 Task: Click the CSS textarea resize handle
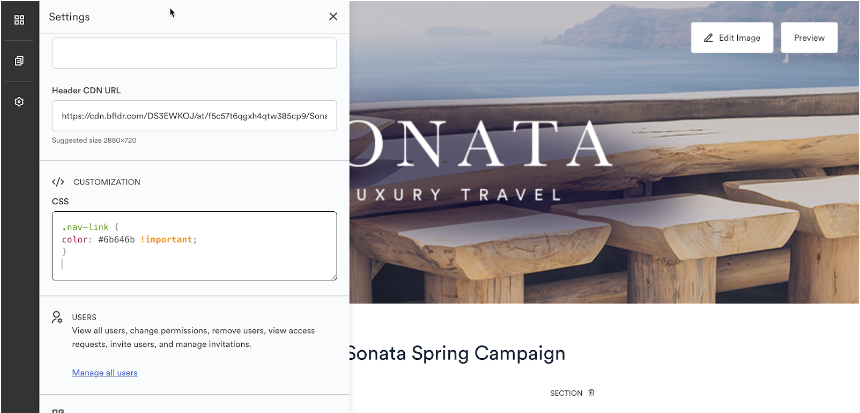[x=333, y=277]
